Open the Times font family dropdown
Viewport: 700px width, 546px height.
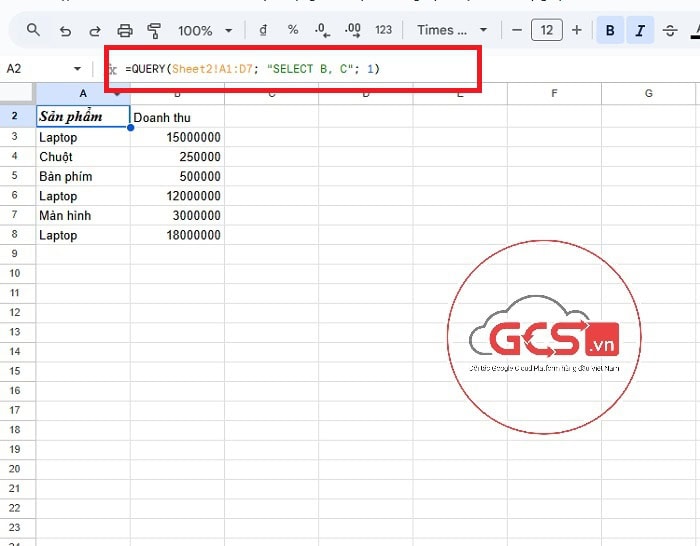point(452,30)
